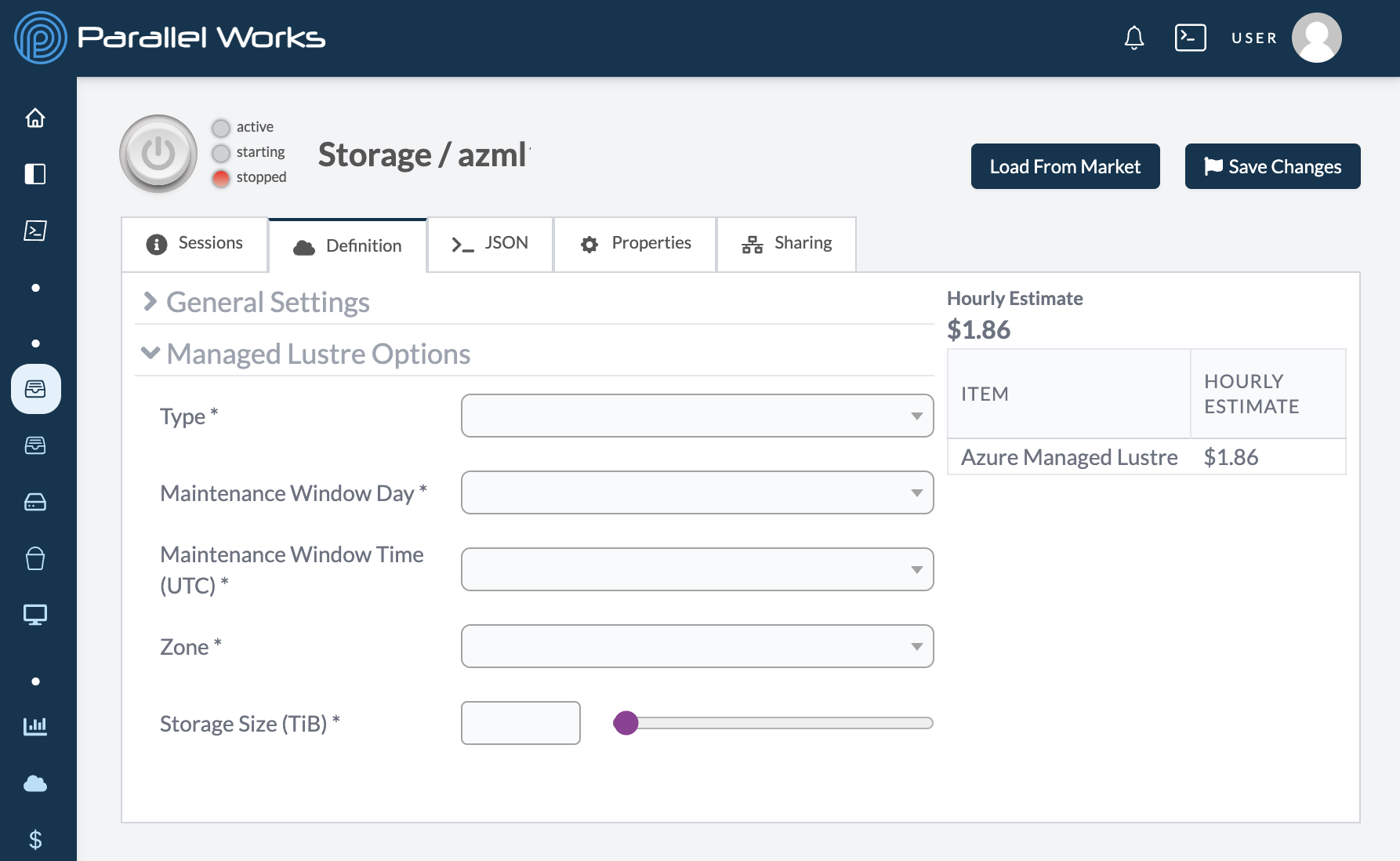Select the highlighted storage icon in sidebar

point(36,389)
